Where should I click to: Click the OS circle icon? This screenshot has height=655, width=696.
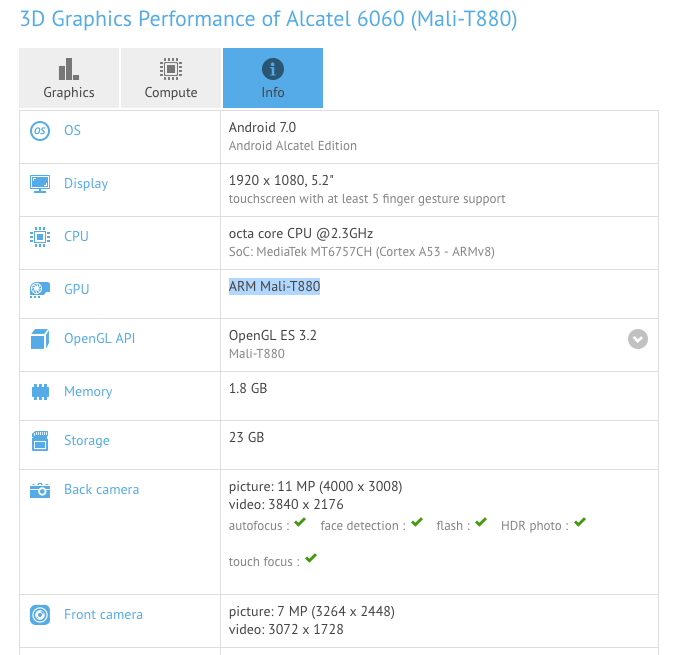(40, 131)
